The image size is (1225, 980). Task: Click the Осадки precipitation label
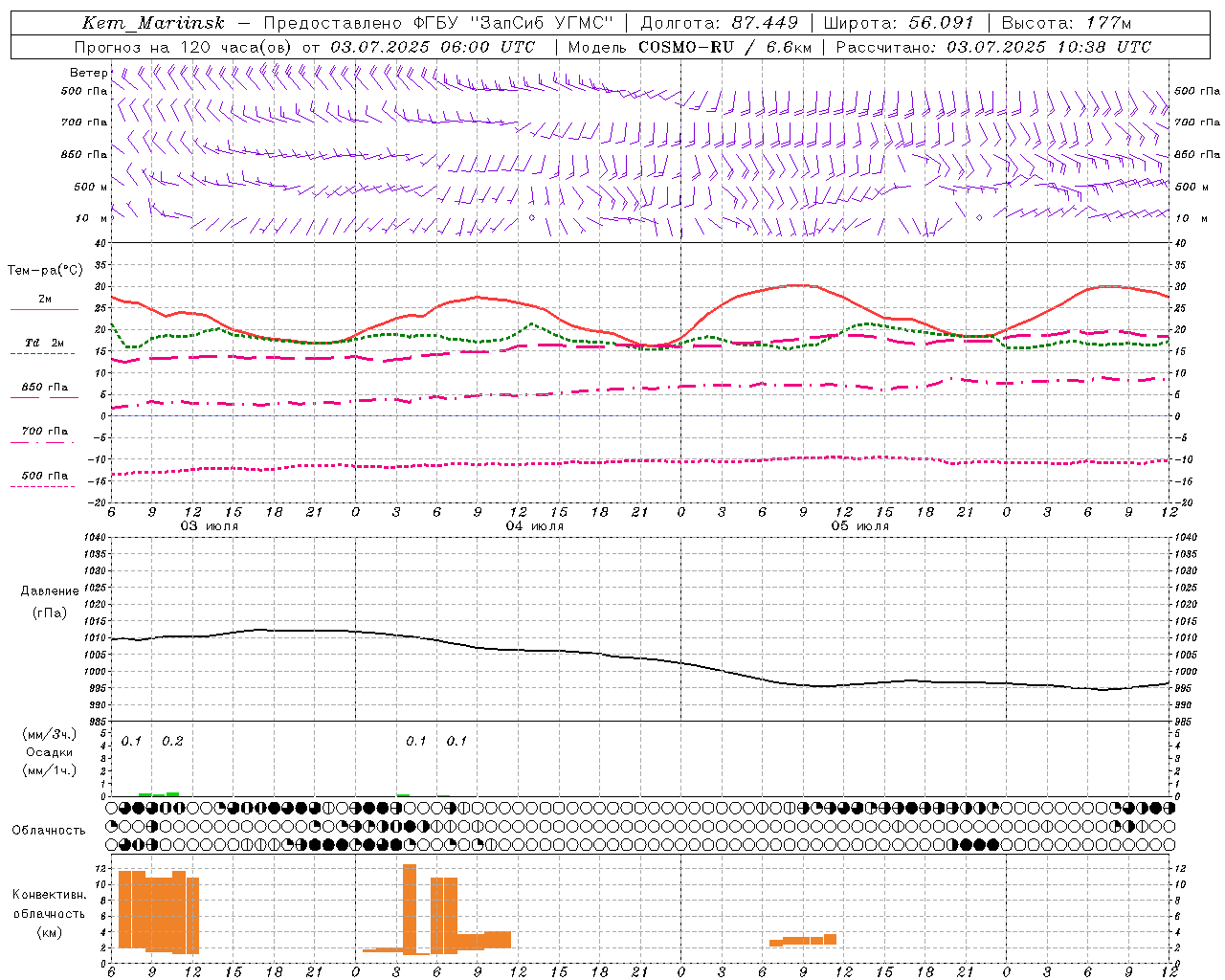pos(49,752)
